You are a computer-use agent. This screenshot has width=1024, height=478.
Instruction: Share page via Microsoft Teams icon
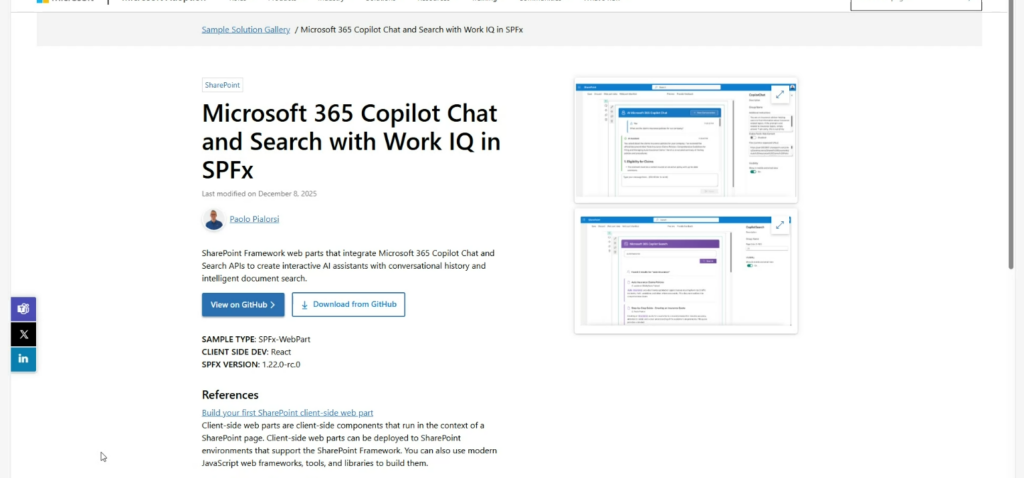[24, 309]
